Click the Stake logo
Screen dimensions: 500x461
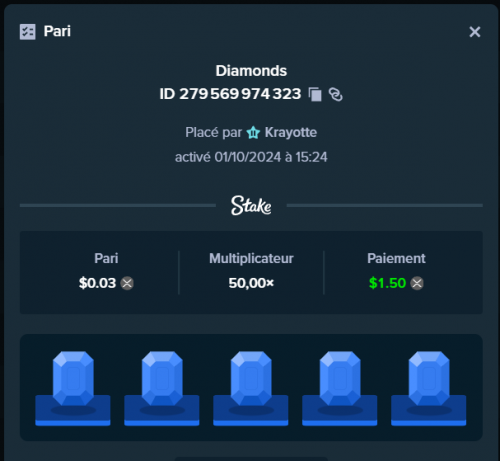251,205
